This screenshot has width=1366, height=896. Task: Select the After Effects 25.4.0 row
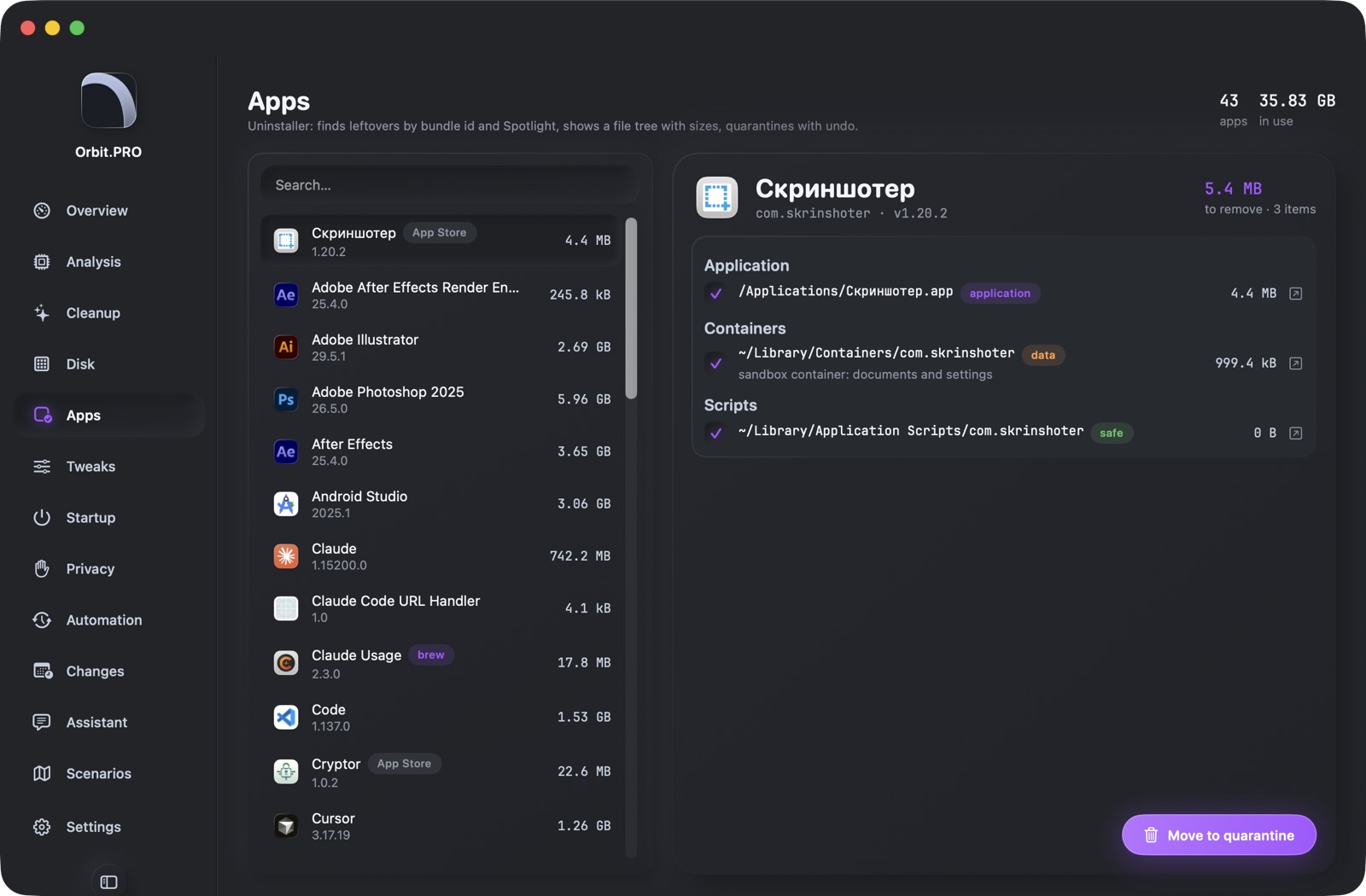(x=442, y=451)
